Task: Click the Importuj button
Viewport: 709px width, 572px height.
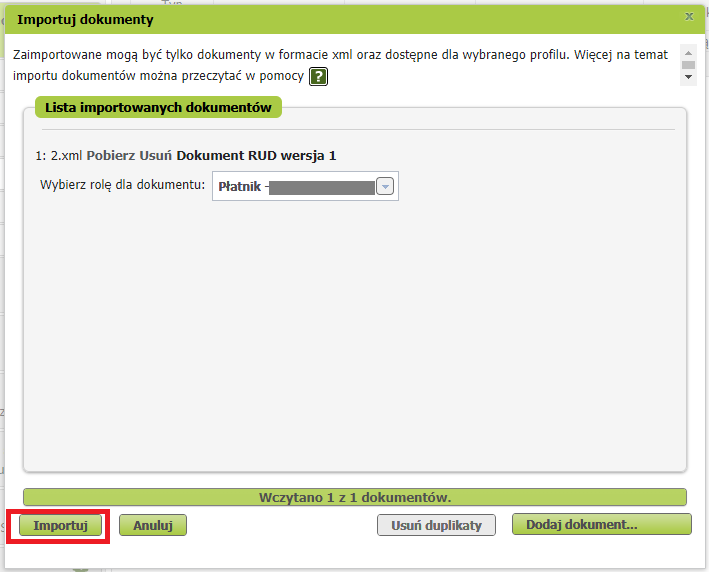Action: [x=60, y=525]
